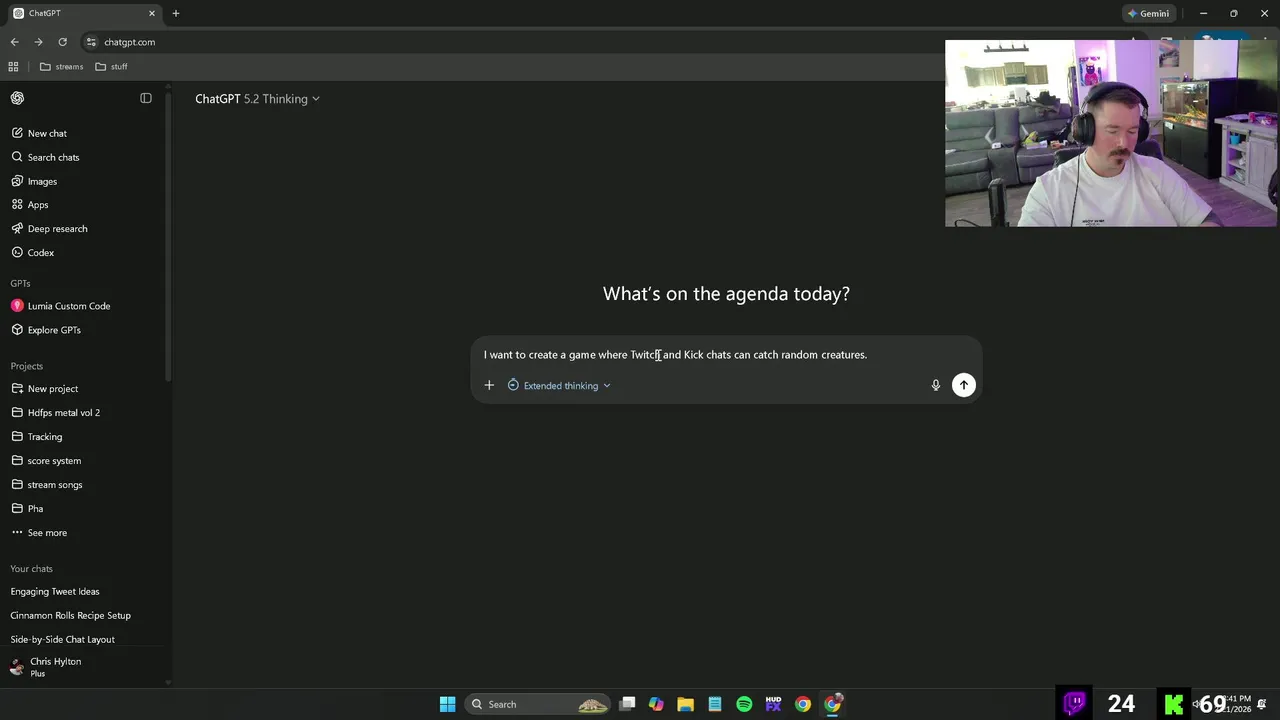Open the streams bookmarks folder
This screenshot has width=1280, height=720.
tap(61, 67)
